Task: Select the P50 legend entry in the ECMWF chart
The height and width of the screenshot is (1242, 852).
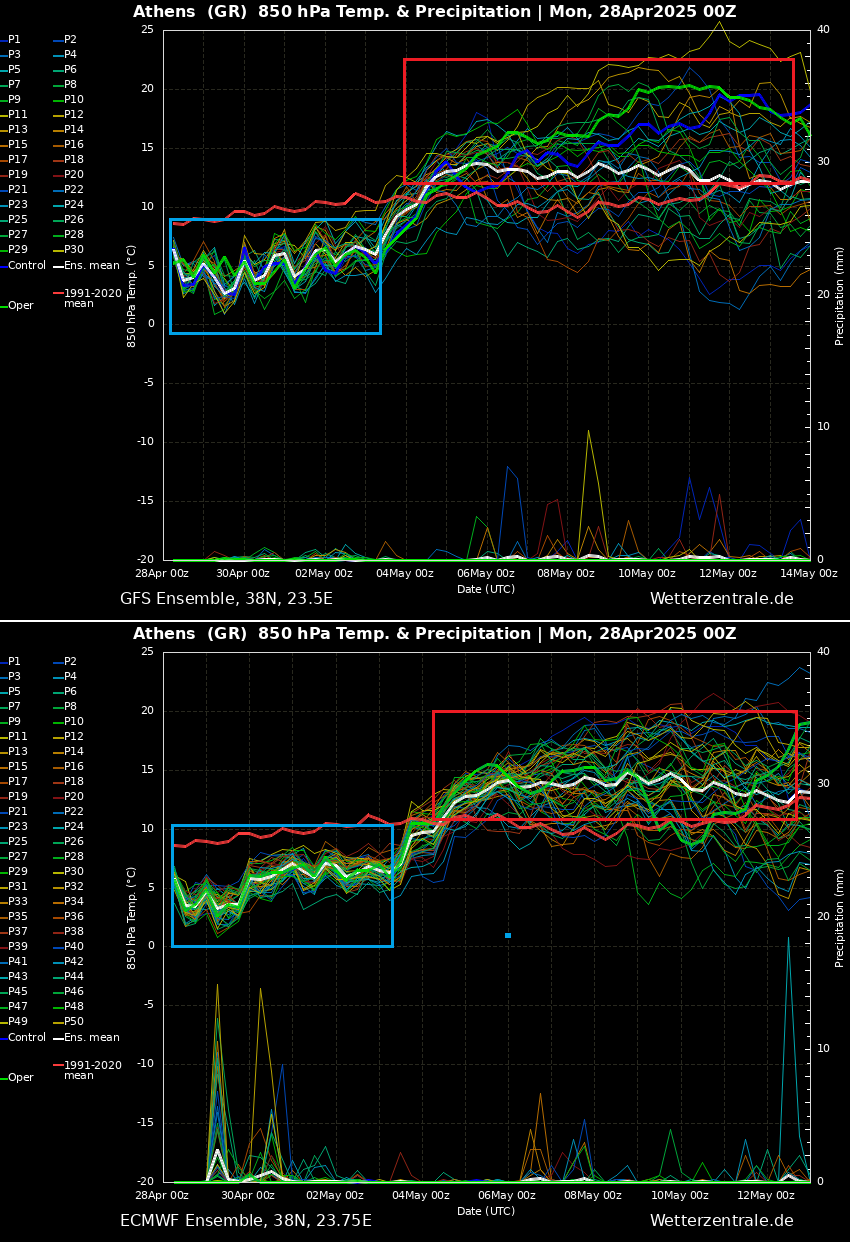Action: (74, 1022)
